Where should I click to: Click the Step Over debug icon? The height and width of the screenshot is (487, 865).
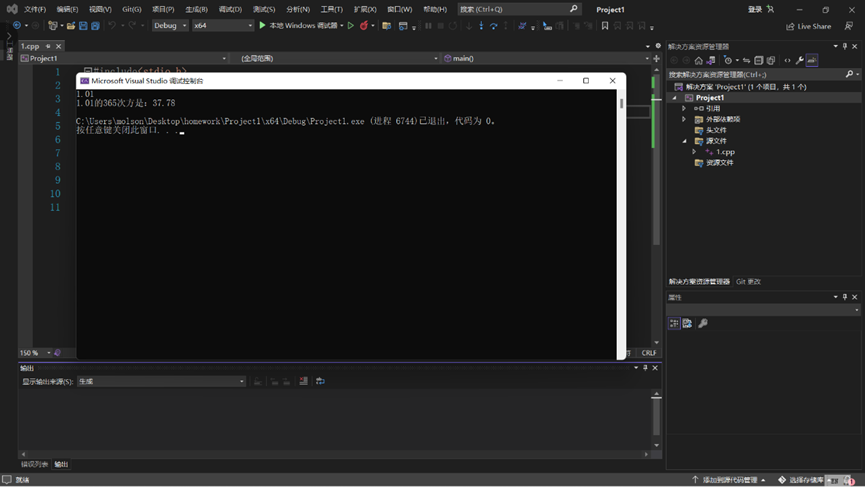point(493,25)
